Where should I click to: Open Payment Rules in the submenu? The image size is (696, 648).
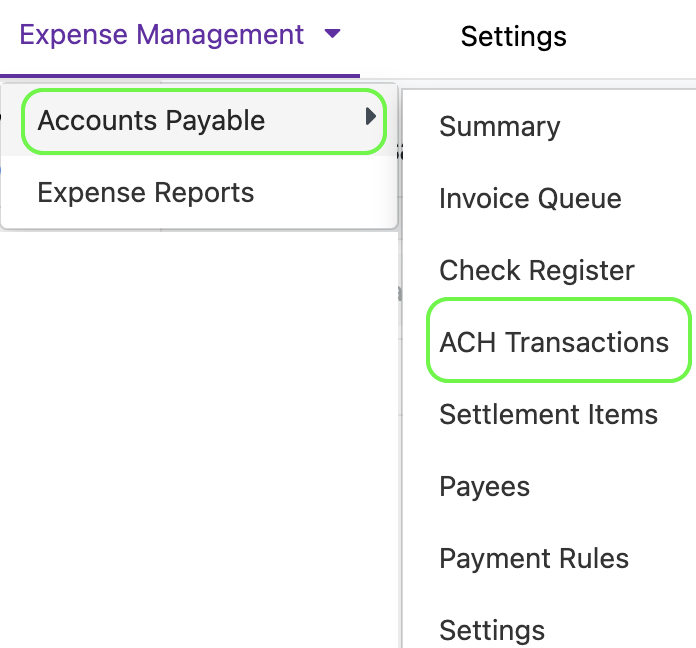[534, 559]
